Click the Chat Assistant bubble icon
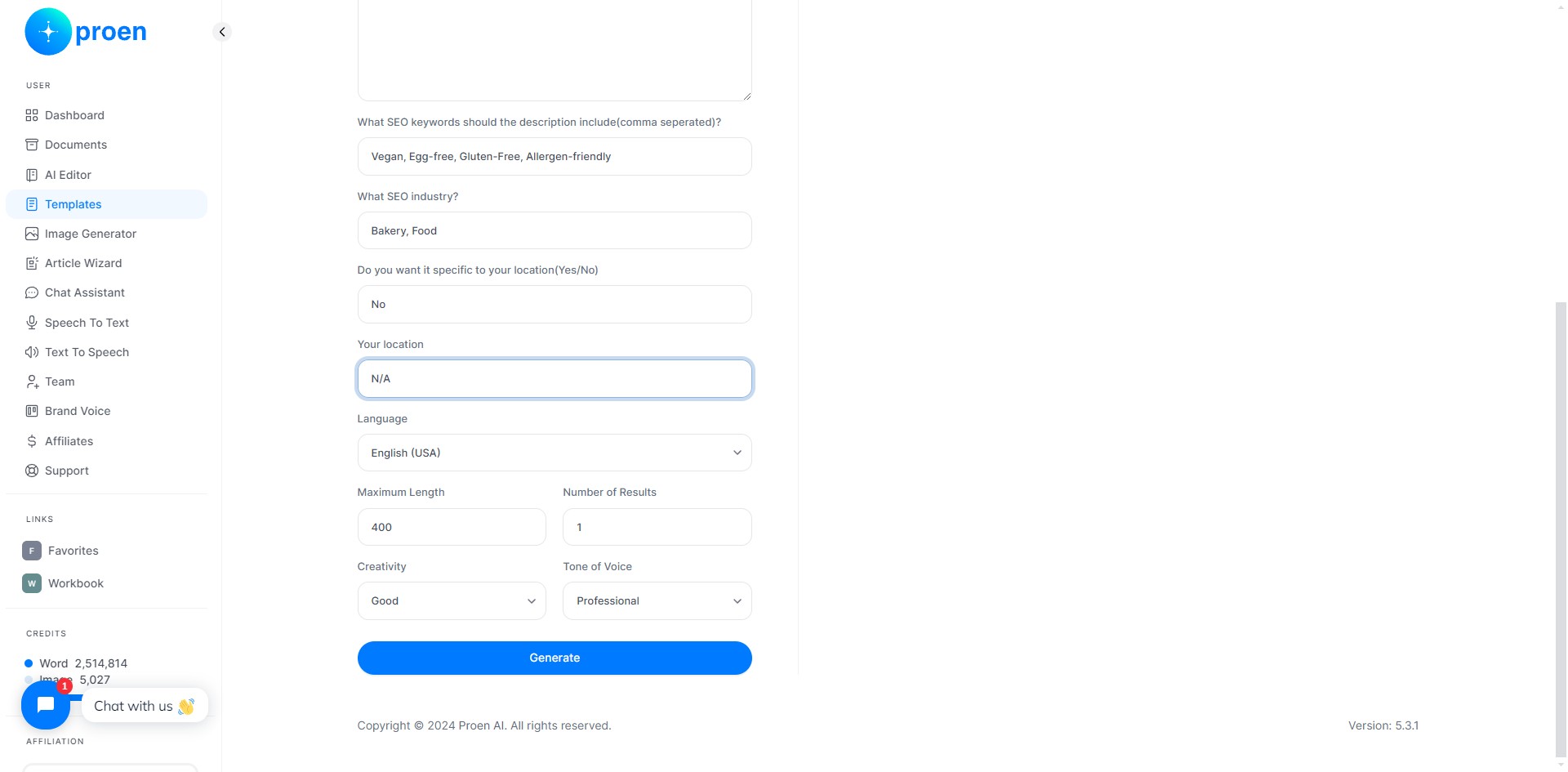Screen dimensions: 1568x772 (x=32, y=292)
